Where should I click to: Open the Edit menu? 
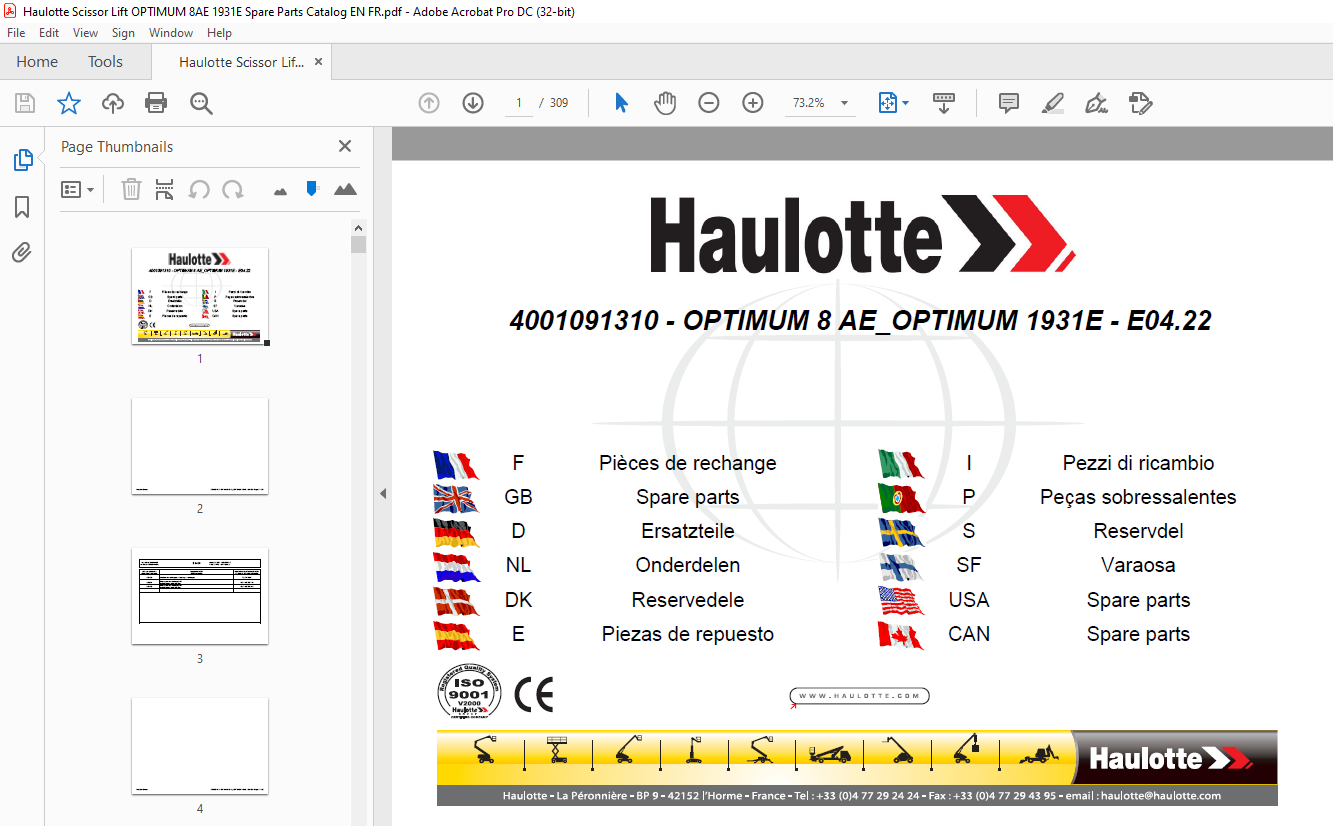(x=49, y=33)
